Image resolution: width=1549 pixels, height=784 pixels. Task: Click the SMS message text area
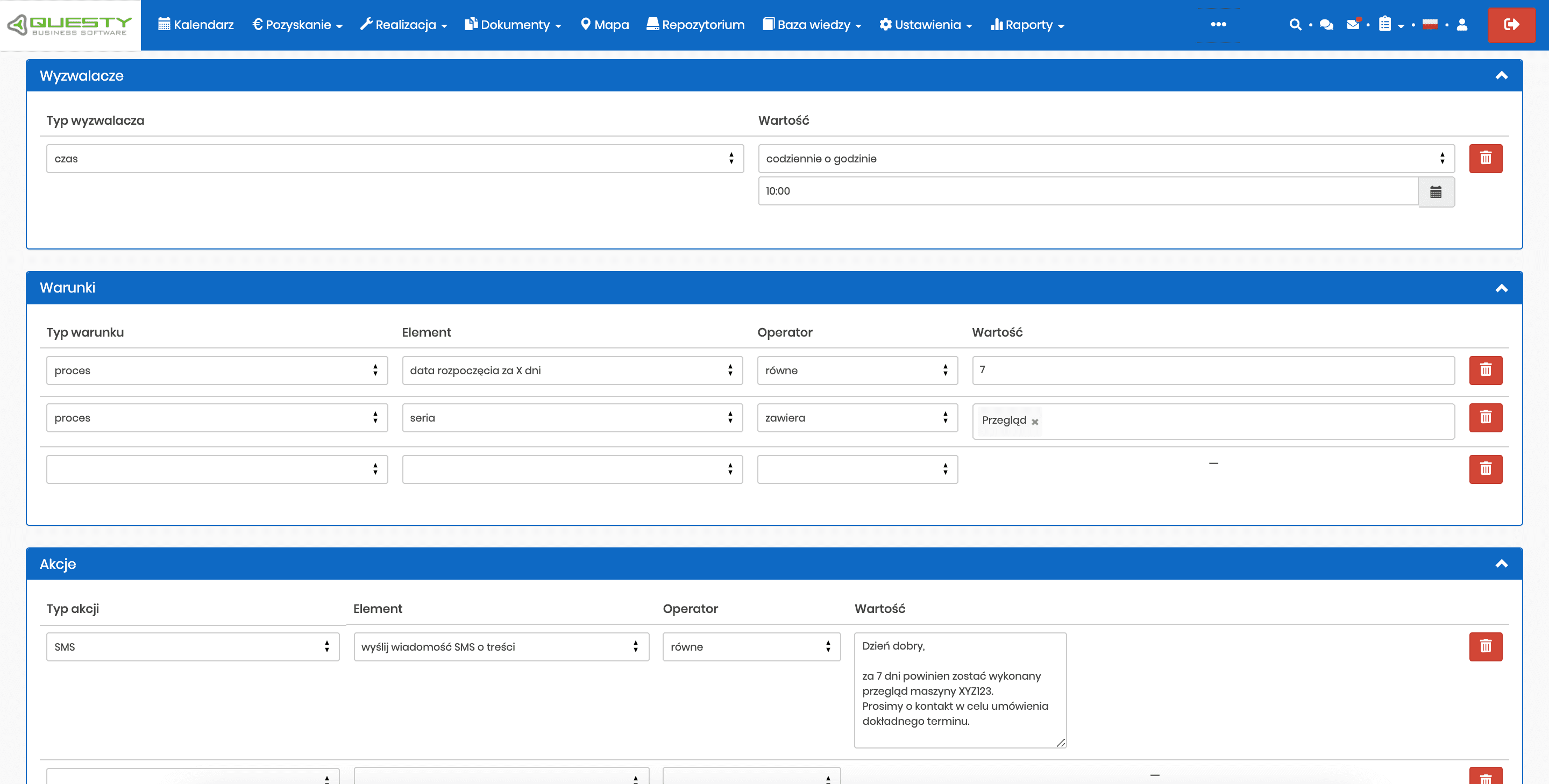[x=960, y=690]
